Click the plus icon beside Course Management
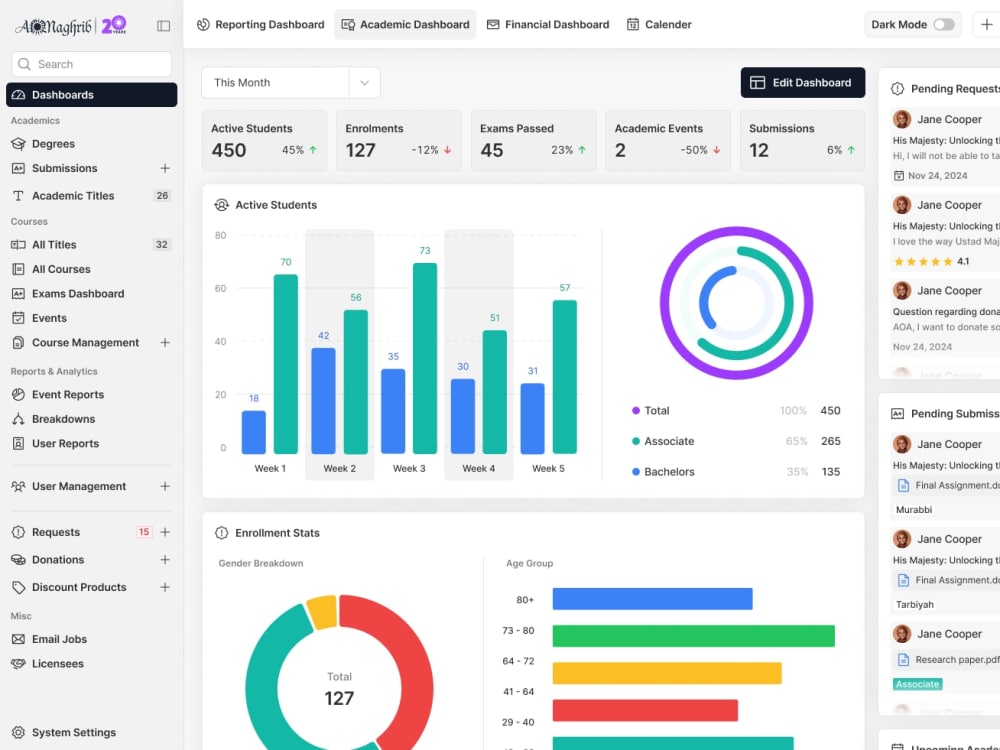 [165, 342]
